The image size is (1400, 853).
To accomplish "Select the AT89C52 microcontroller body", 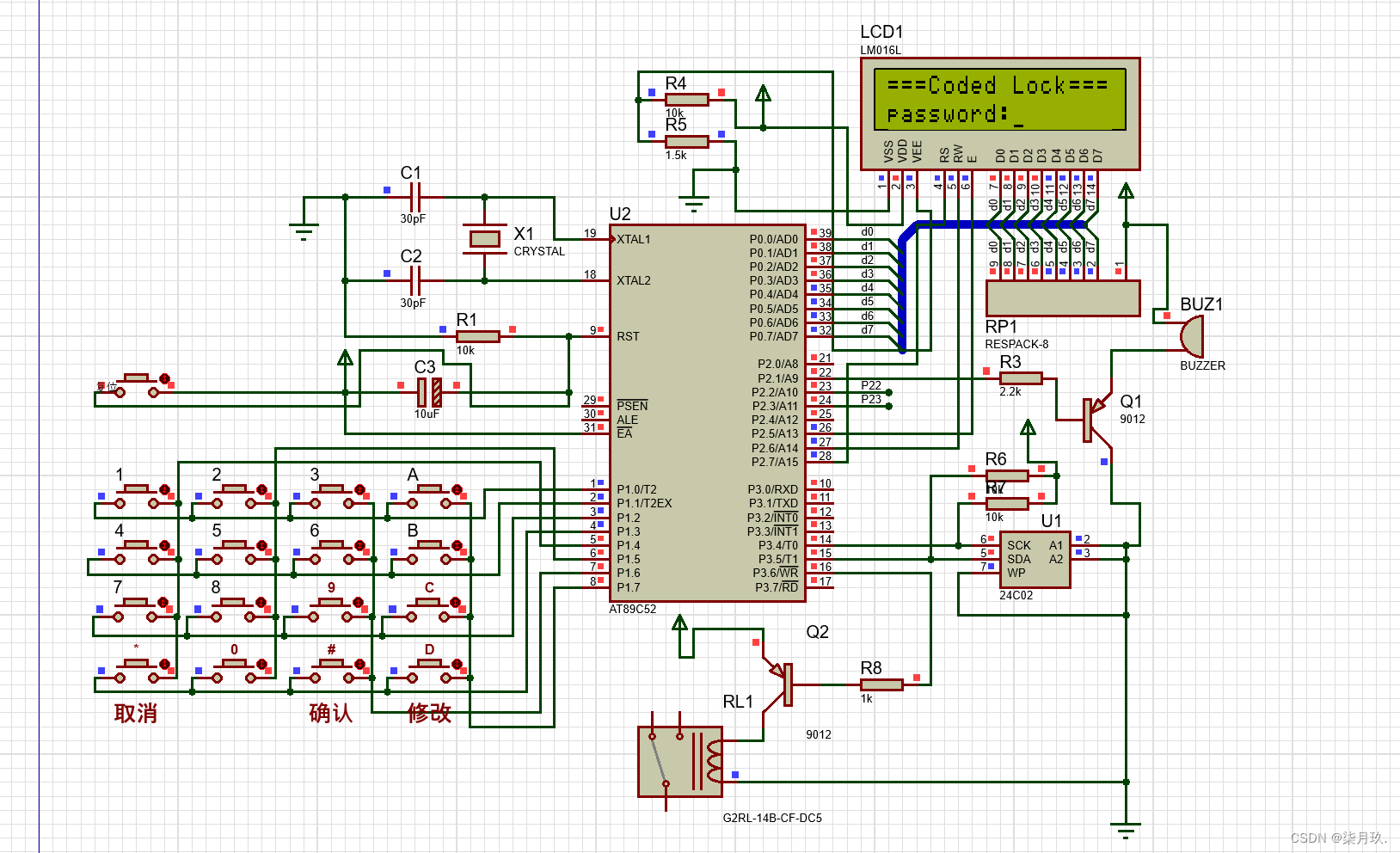I will coord(708,414).
